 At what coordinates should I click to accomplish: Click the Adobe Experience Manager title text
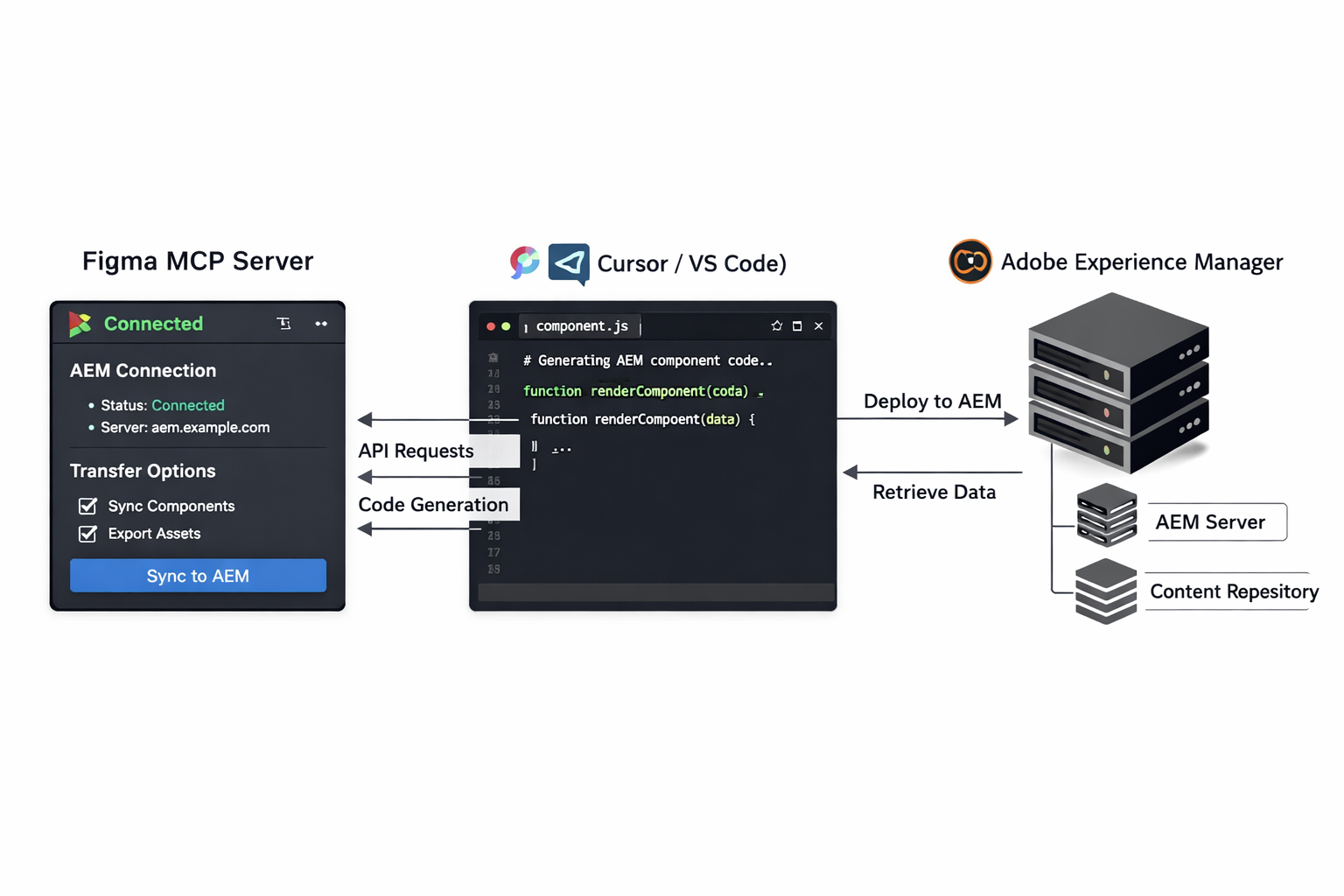1142,262
